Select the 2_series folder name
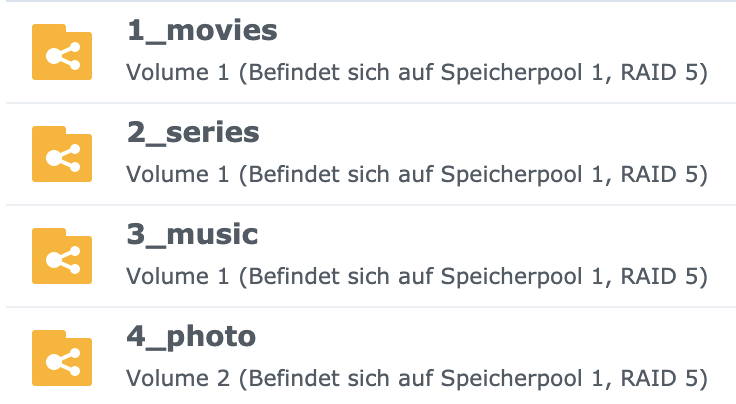This screenshot has height=404, width=736. 193,133
